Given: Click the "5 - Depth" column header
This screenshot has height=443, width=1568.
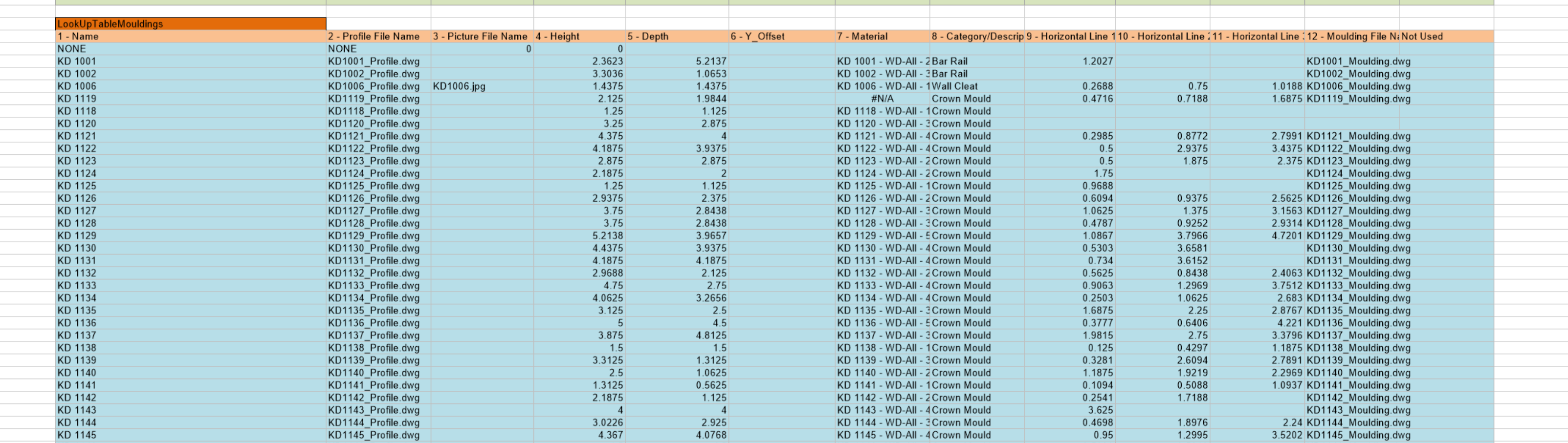Looking at the screenshot, I should pos(677,37).
